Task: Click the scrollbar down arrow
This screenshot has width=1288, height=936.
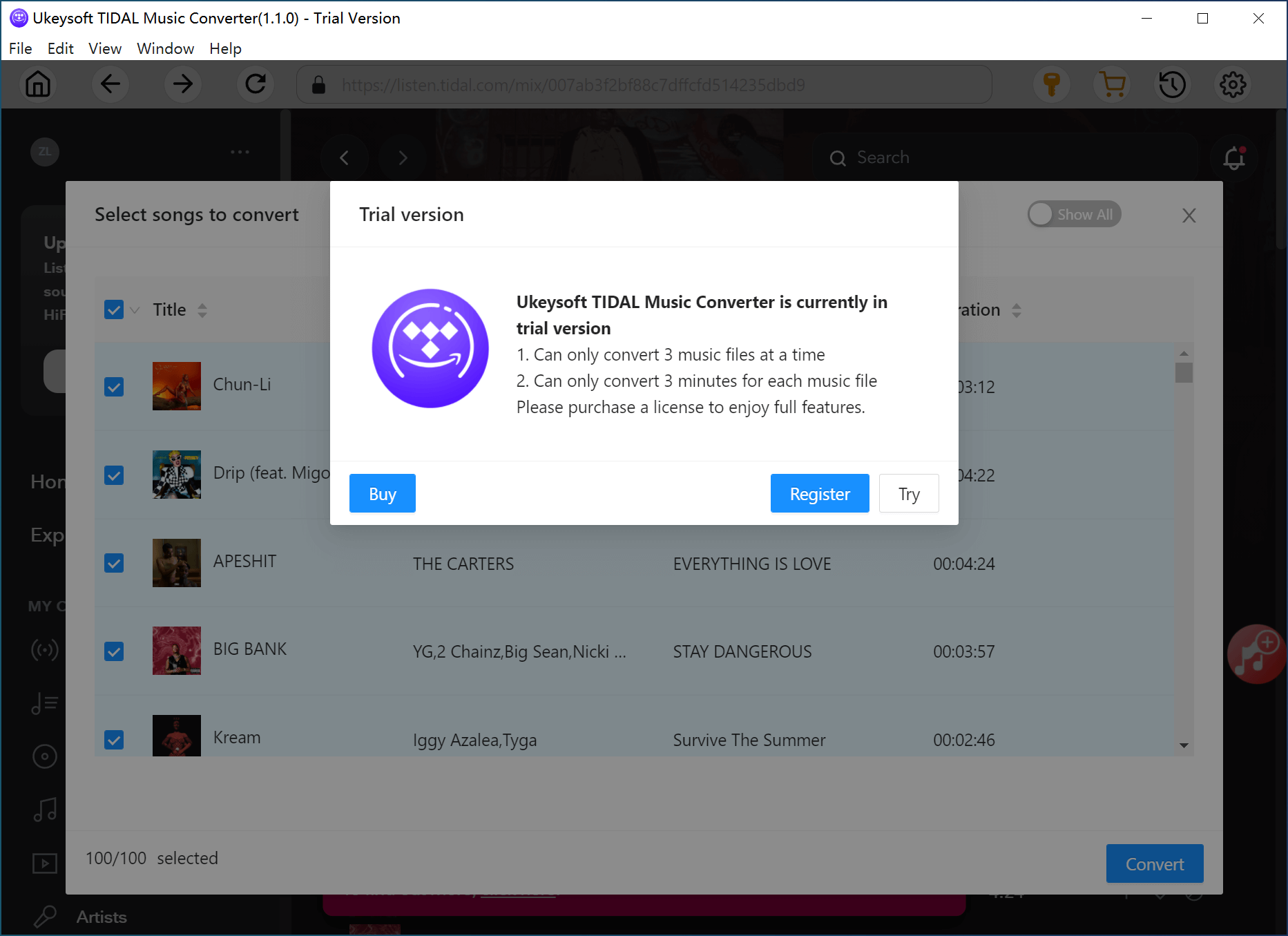Action: click(1184, 745)
